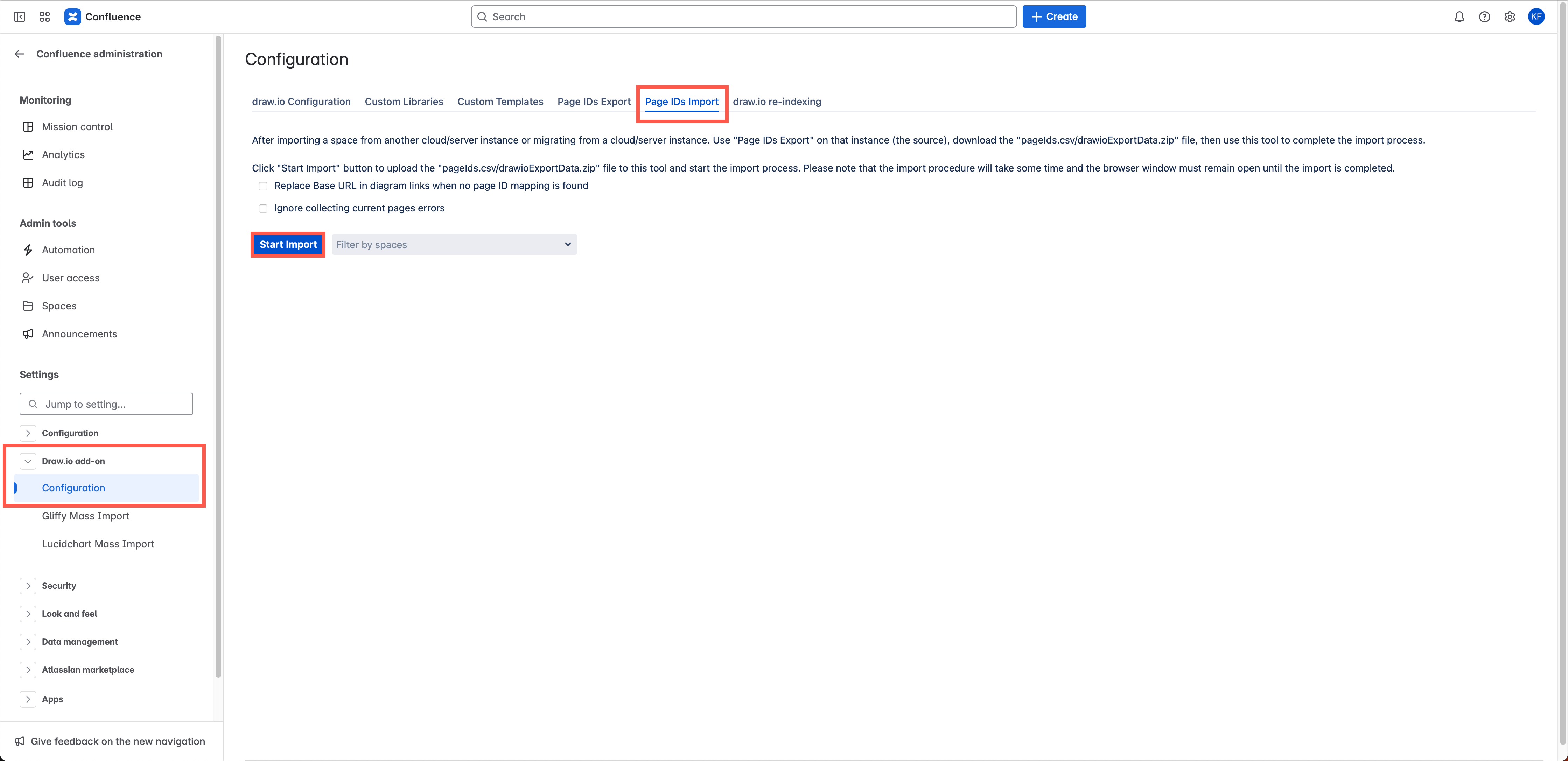Open the Mission control monitoring page
1568x761 pixels.
(77, 127)
